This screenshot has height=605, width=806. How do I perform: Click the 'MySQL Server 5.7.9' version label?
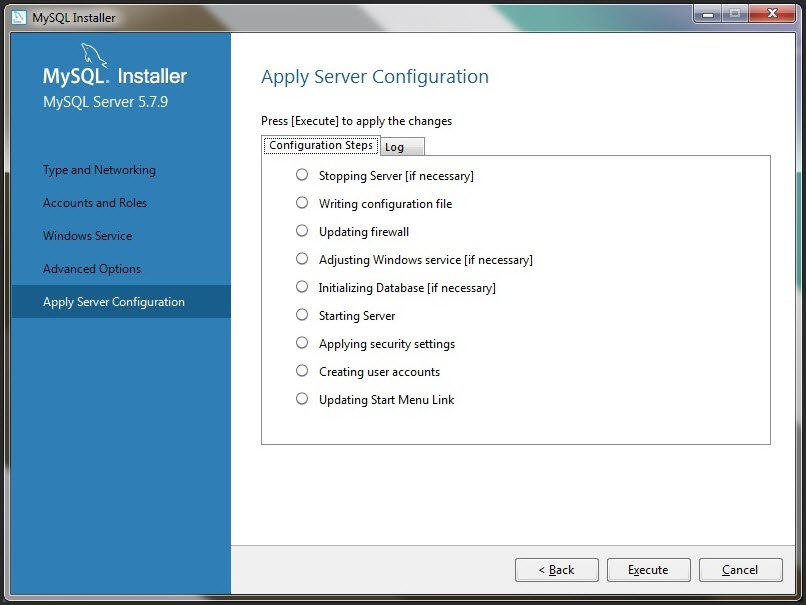tap(105, 102)
